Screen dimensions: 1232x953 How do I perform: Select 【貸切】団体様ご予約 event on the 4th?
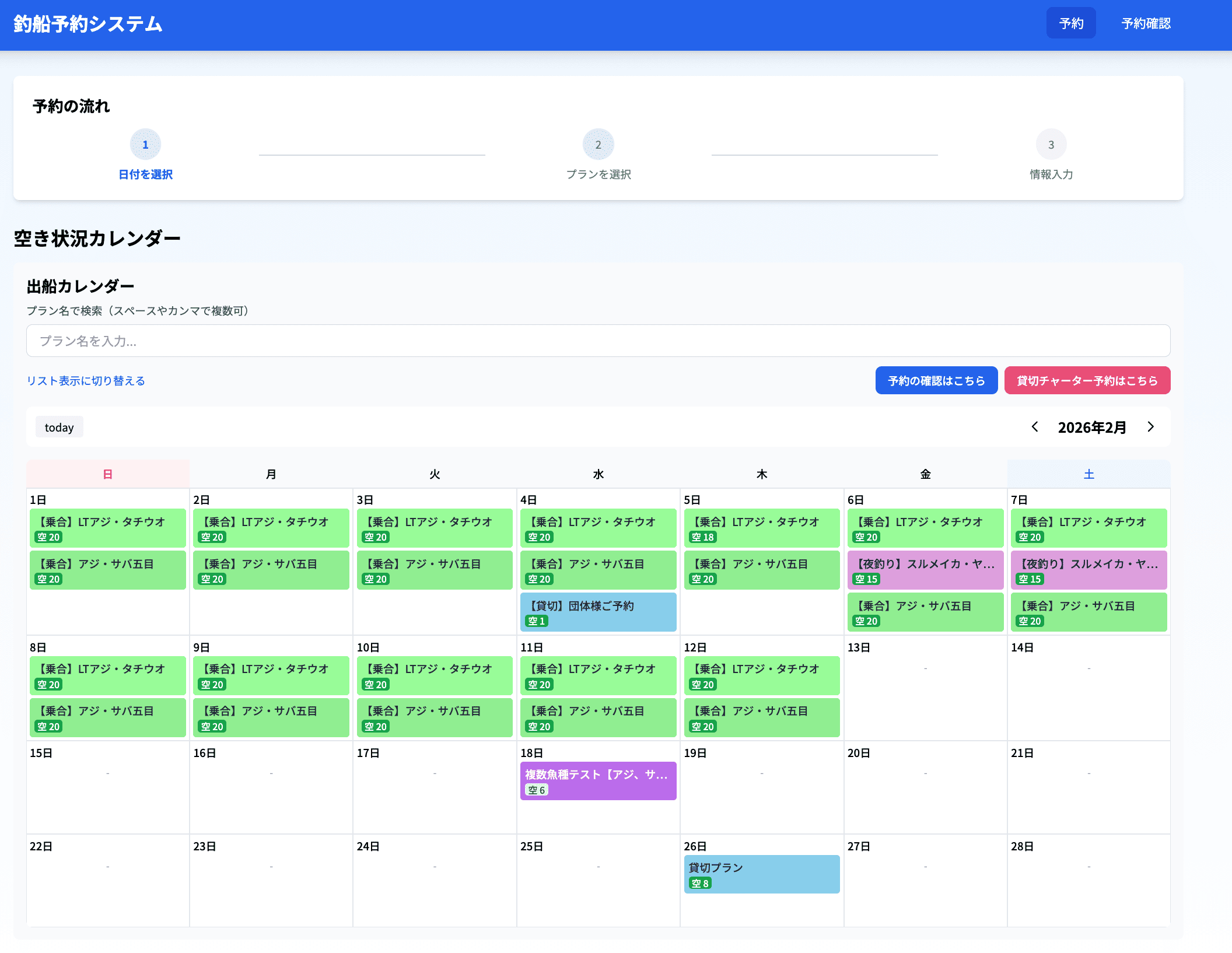coord(598,612)
